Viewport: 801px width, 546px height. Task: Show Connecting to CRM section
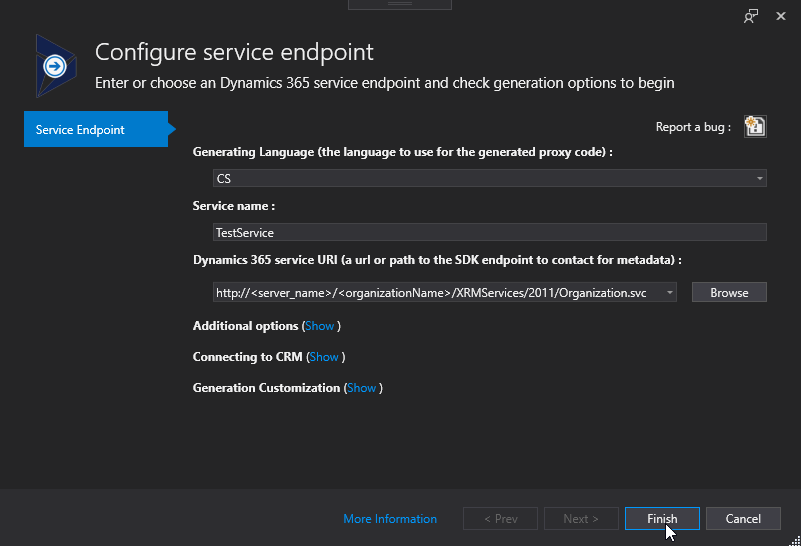[324, 357]
